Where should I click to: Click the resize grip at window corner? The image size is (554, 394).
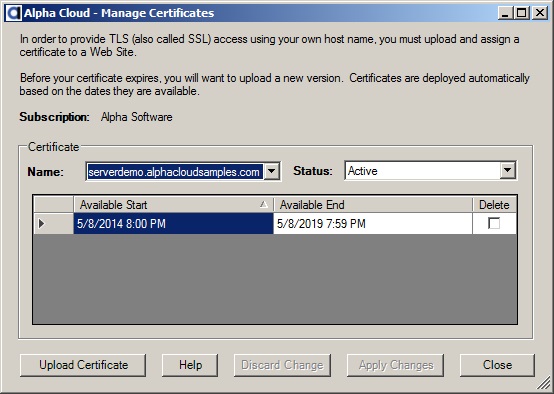click(544, 384)
